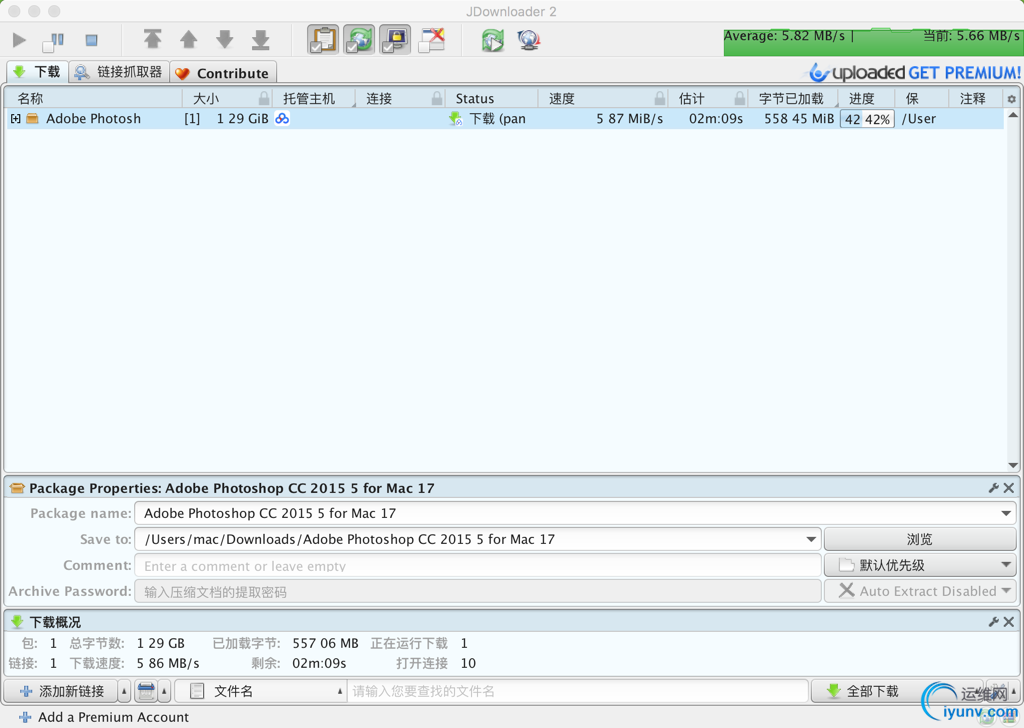Click the reconnect now icon
1024x728 pixels.
[x=493, y=40]
